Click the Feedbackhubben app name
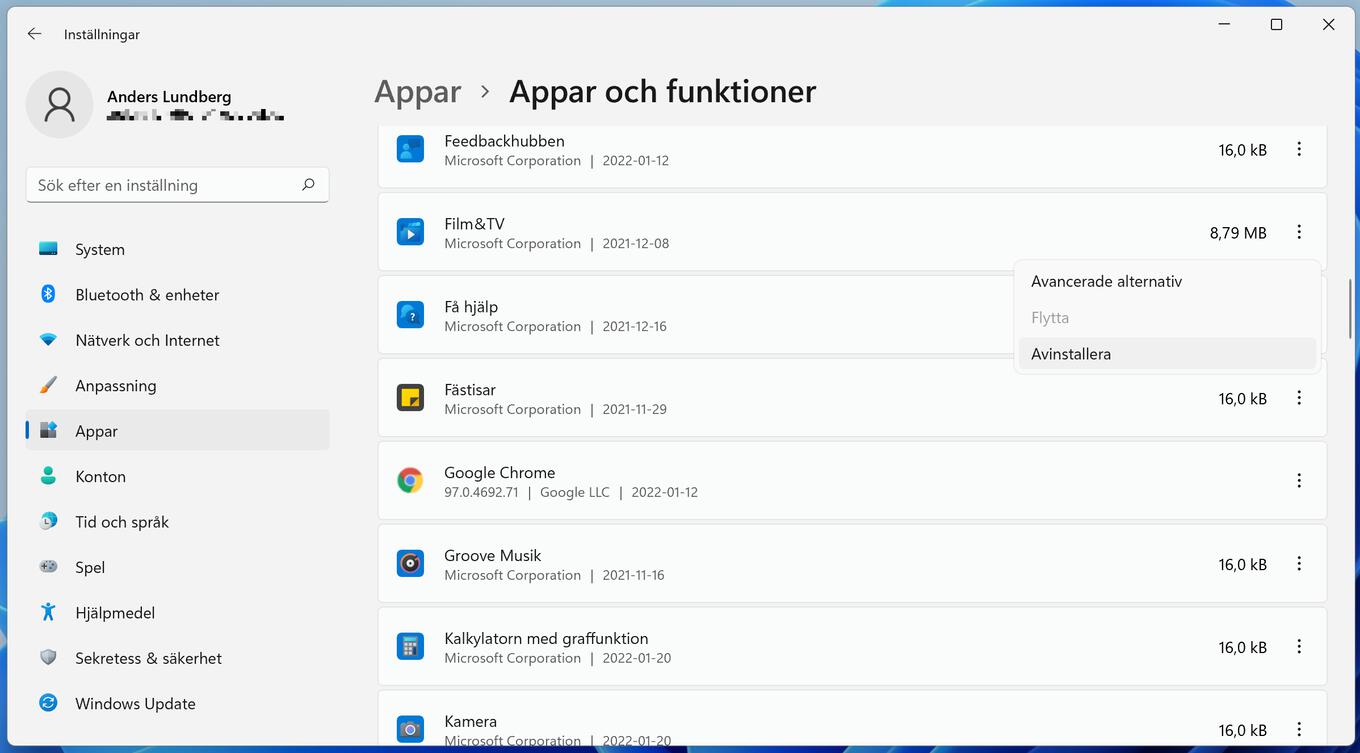The image size is (1360, 753). click(504, 141)
